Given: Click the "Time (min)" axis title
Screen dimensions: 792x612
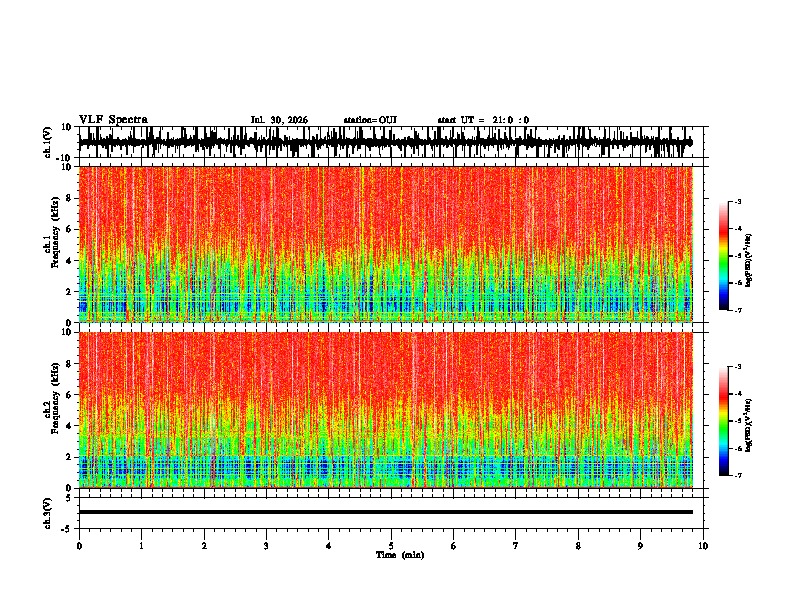Looking at the screenshot, I should tap(400, 555).
